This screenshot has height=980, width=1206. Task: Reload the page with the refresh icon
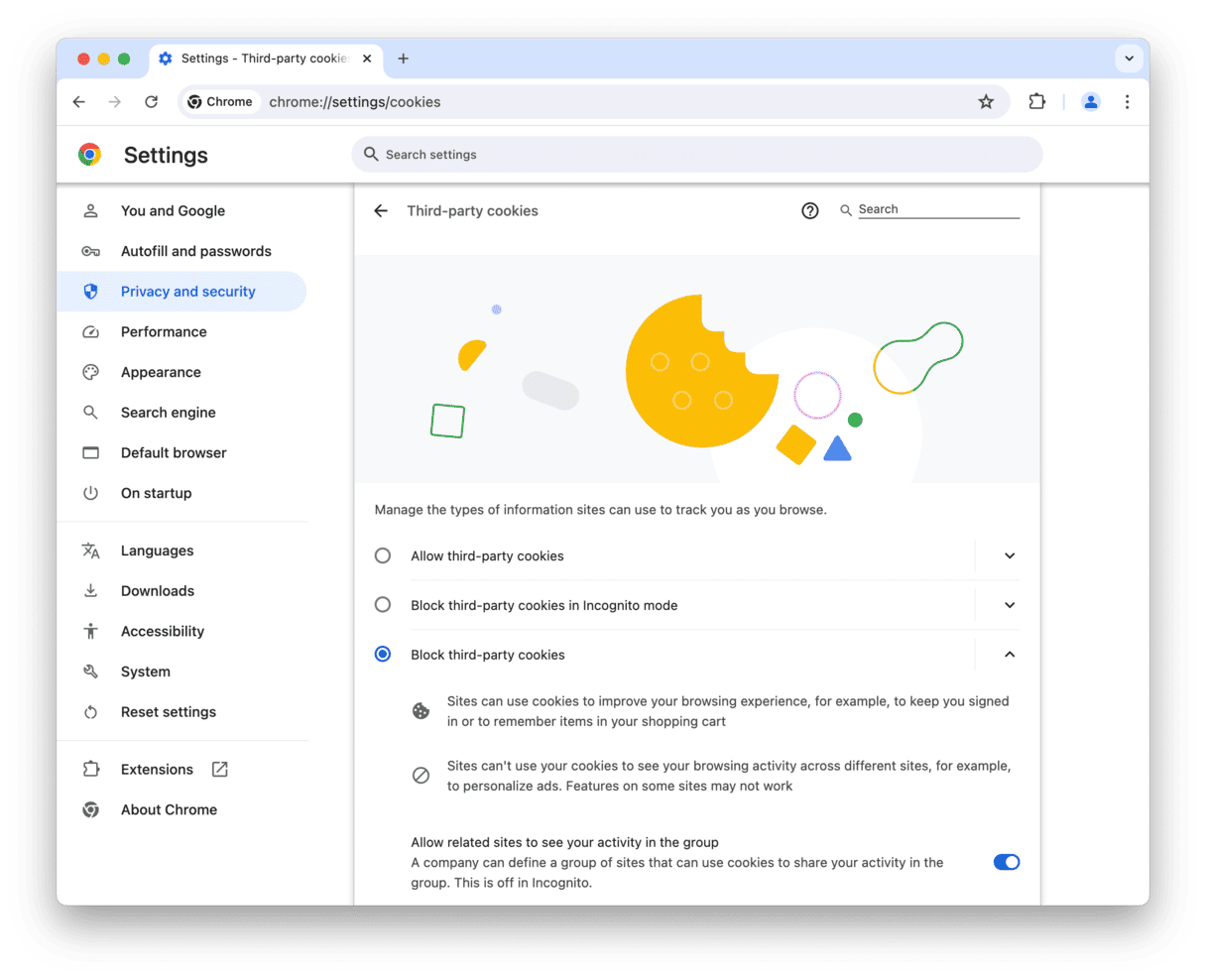pyautogui.click(x=151, y=102)
